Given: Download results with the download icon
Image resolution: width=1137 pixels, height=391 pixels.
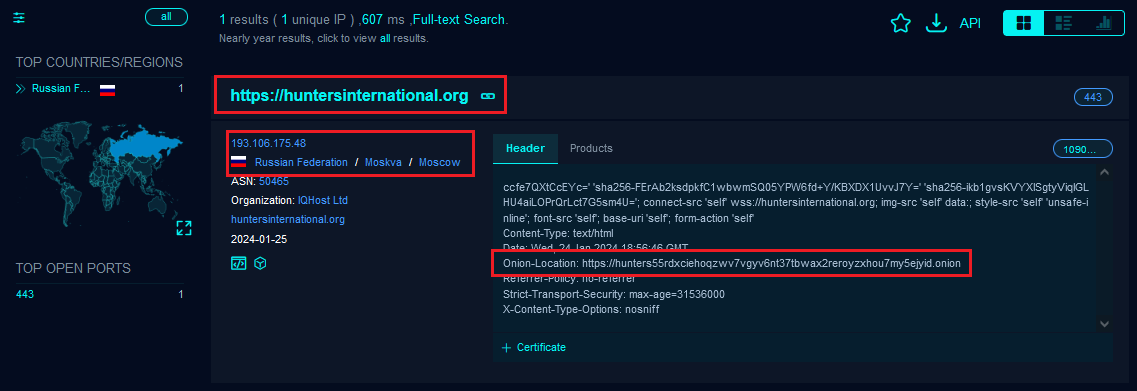Looking at the screenshot, I should [x=937, y=23].
